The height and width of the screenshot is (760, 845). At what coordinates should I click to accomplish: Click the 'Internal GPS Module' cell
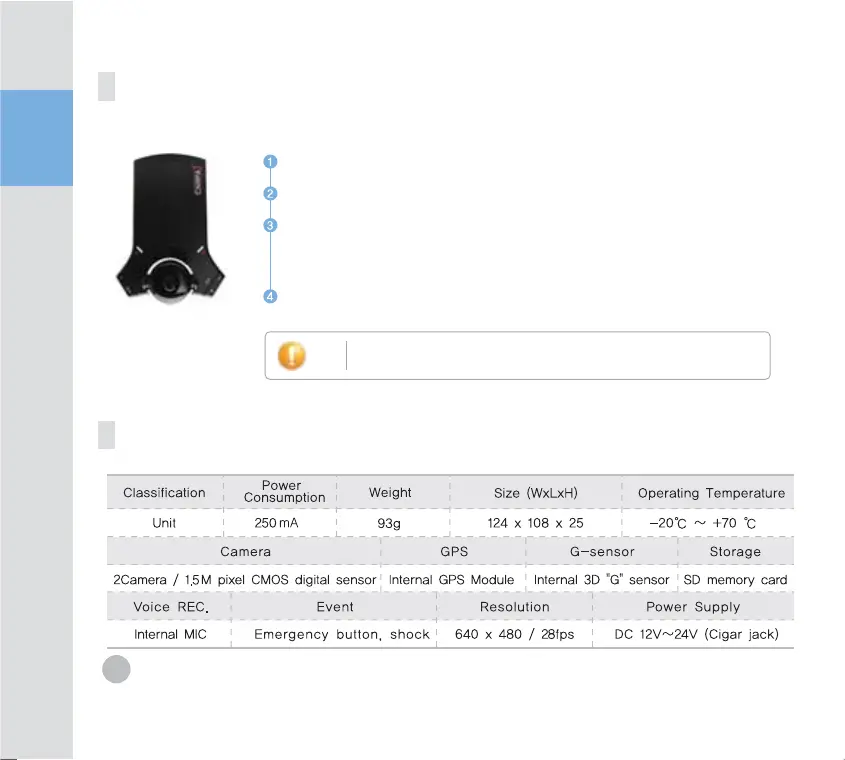coord(452,579)
